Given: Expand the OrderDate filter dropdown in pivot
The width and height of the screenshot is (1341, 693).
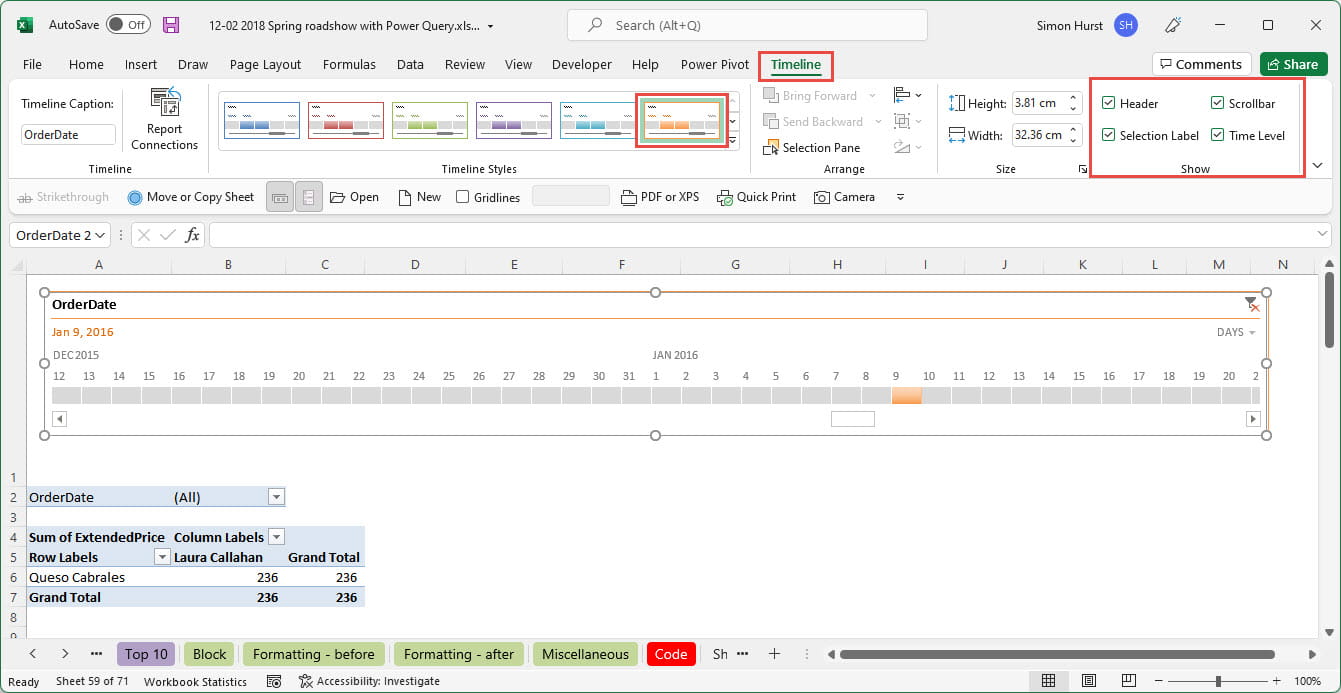Looking at the screenshot, I should (x=277, y=497).
